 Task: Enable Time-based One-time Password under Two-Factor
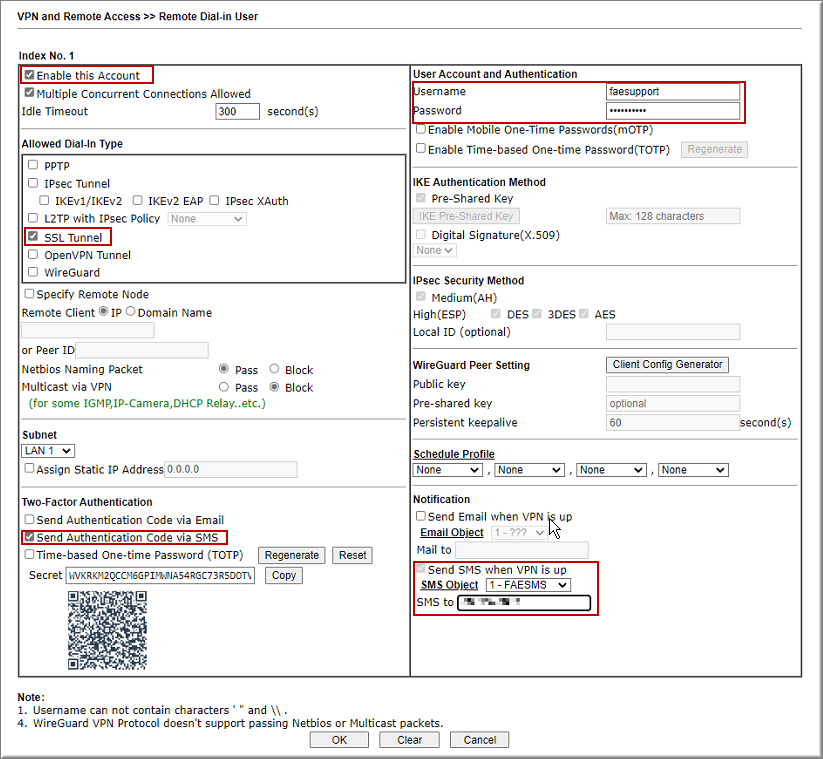pyautogui.click(x=30, y=554)
